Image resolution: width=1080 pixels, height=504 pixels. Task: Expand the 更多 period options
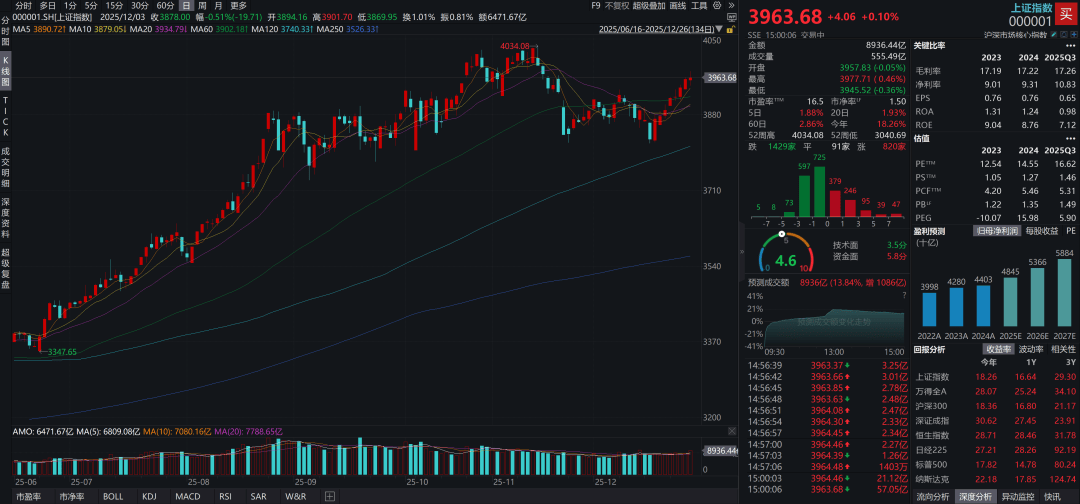[x=238, y=5]
